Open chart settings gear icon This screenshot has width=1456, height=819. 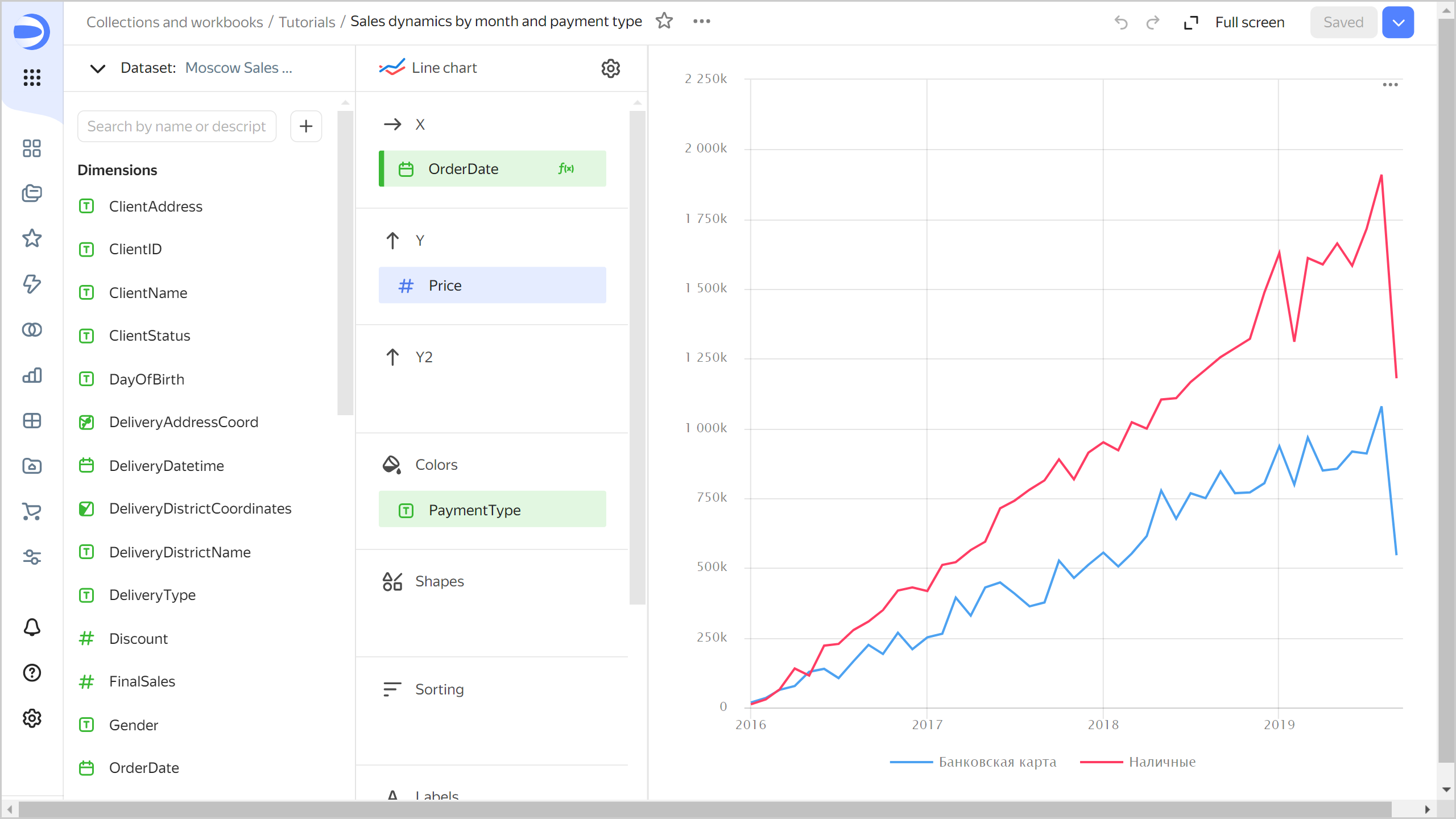tap(610, 68)
